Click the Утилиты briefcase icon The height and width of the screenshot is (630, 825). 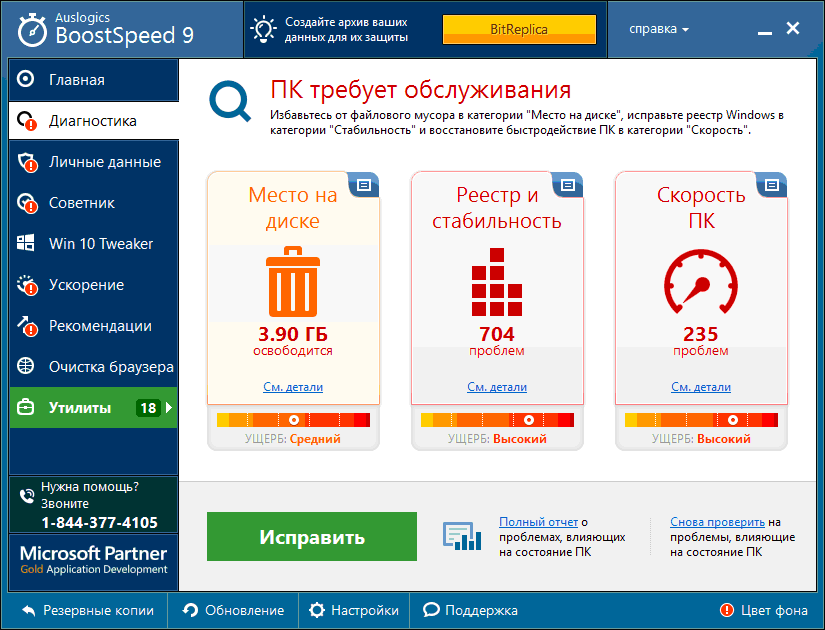25,407
